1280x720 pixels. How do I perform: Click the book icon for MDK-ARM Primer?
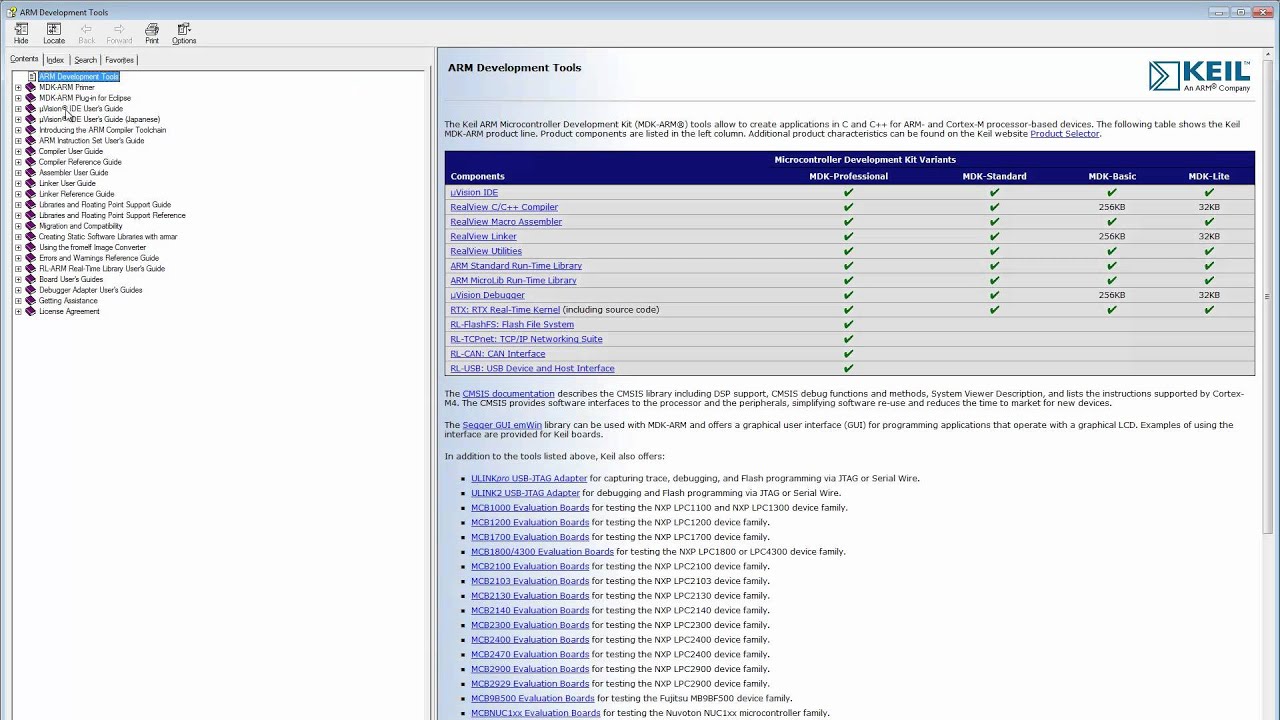(30, 87)
